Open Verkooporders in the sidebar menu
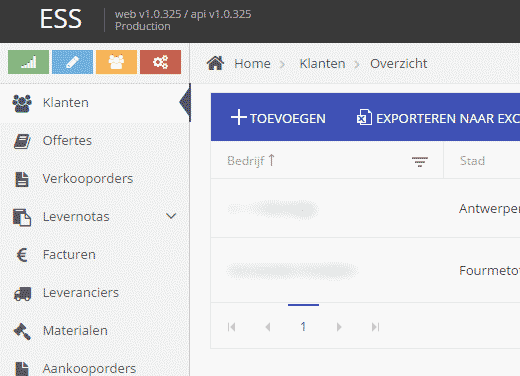Viewport: 520px width, 376px height. point(95,179)
